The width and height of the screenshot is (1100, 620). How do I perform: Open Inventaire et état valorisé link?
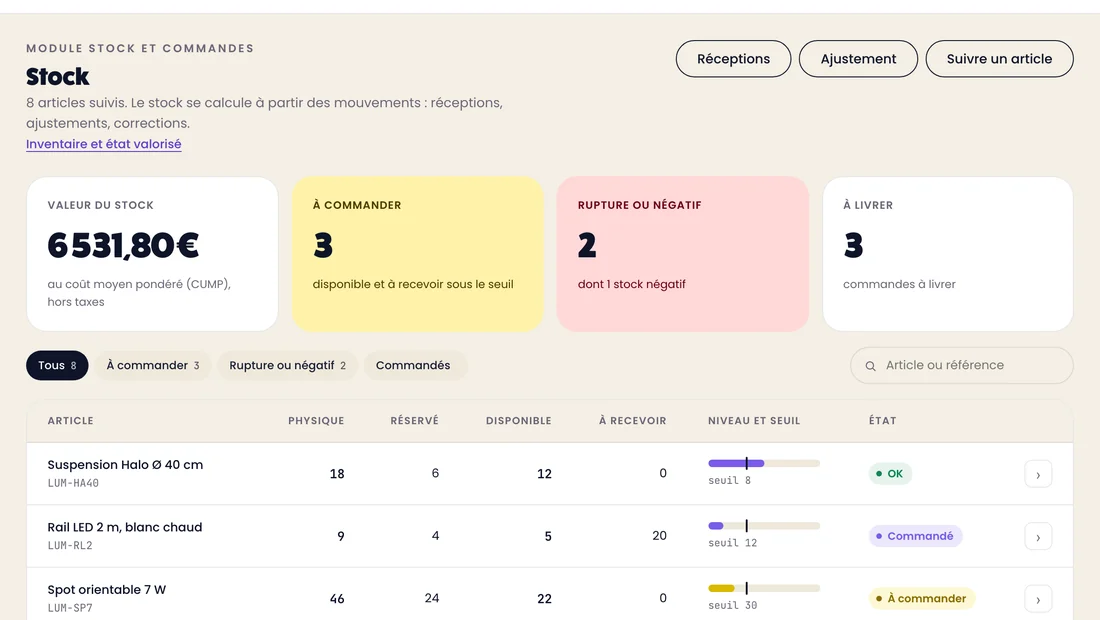pos(104,144)
